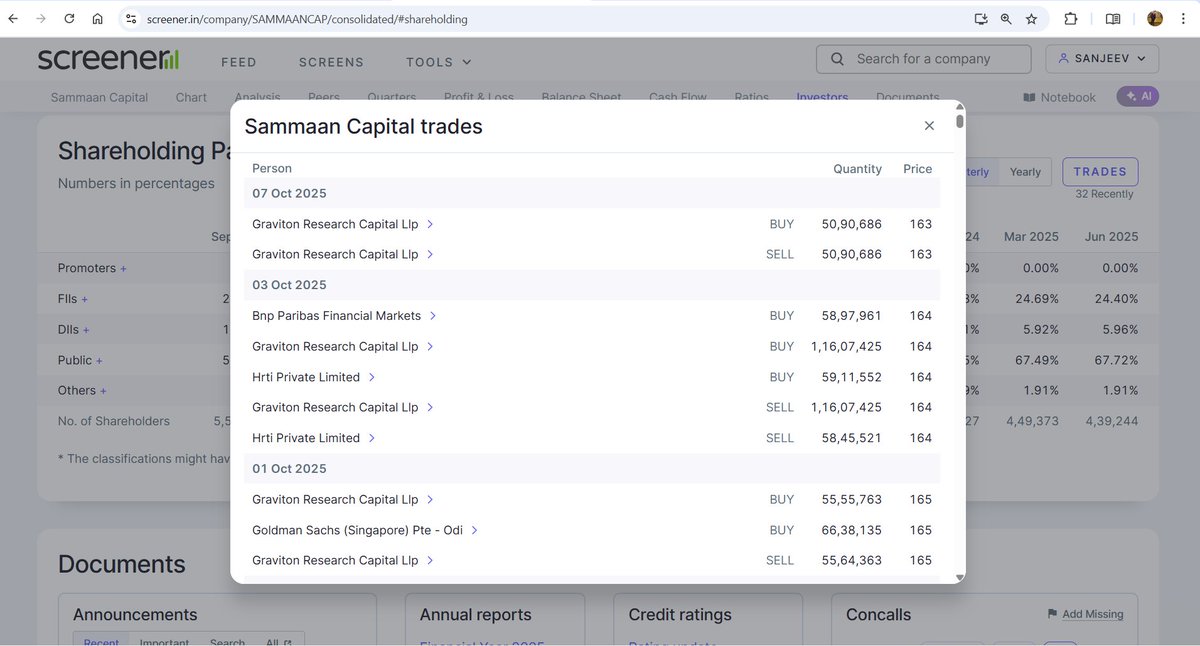
Task: Expand the Others shareholding row
Action: coord(83,390)
